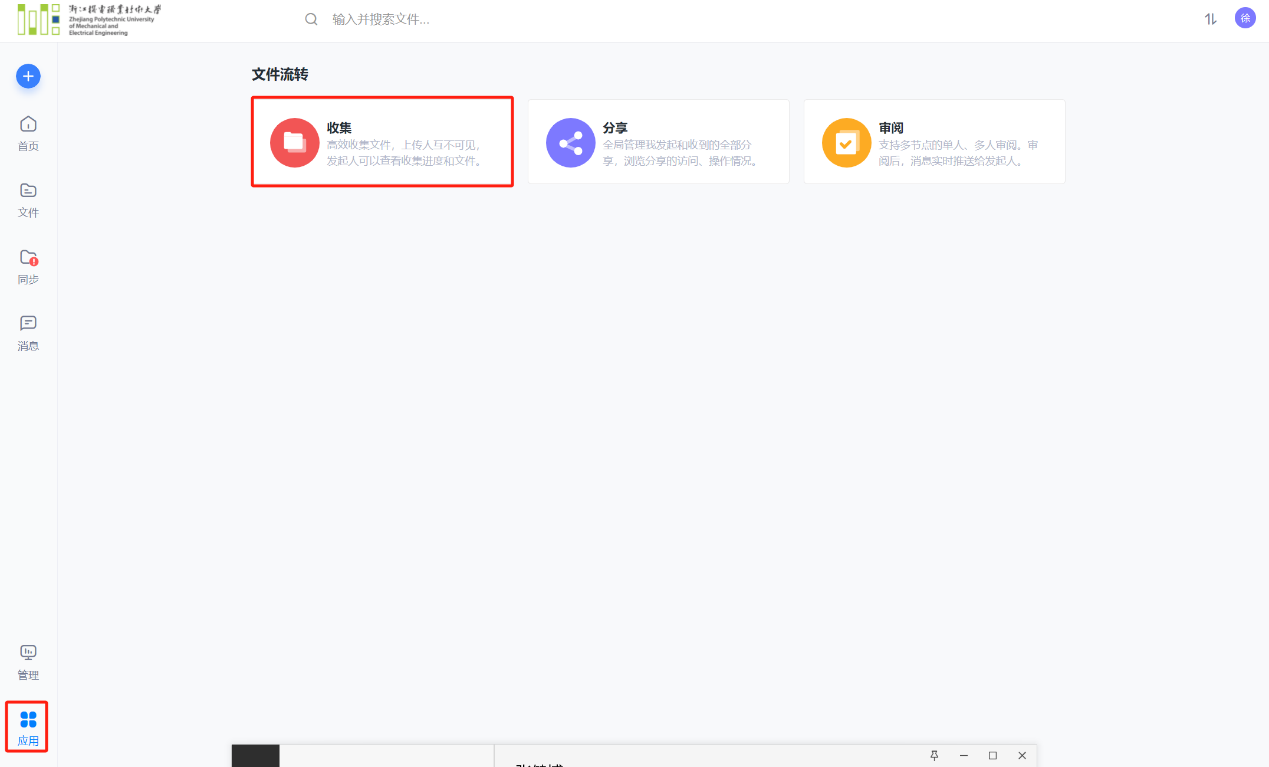Click the dark panel in bottom window

[x=256, y=757]
